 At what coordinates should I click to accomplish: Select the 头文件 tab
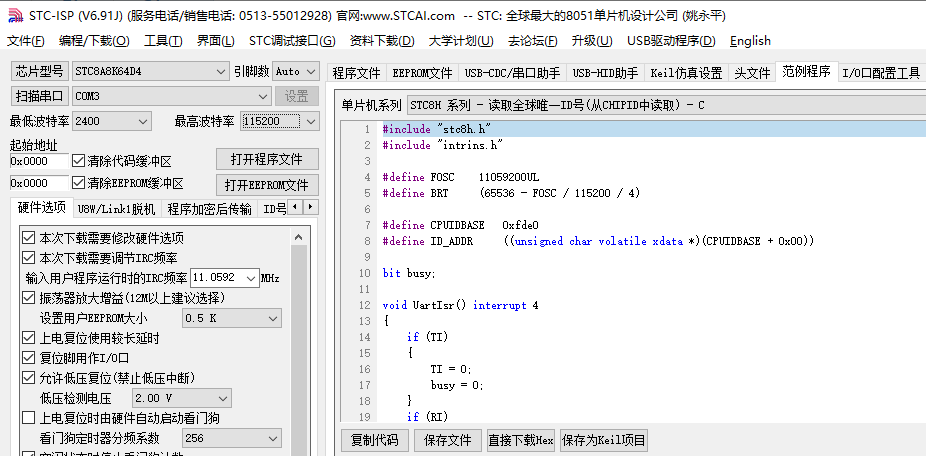(x=752, y=73)
